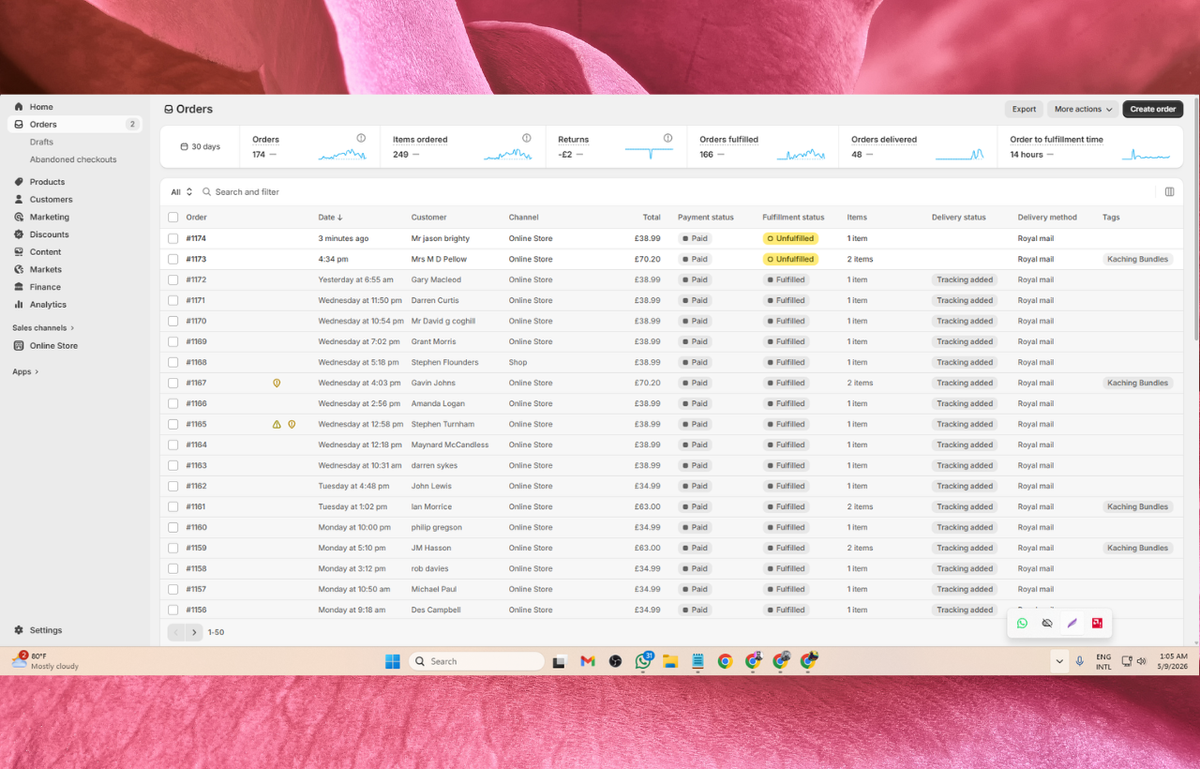Click the Settings gear icon
This screenshot has width=1200, height=769.
pos(19,630)
